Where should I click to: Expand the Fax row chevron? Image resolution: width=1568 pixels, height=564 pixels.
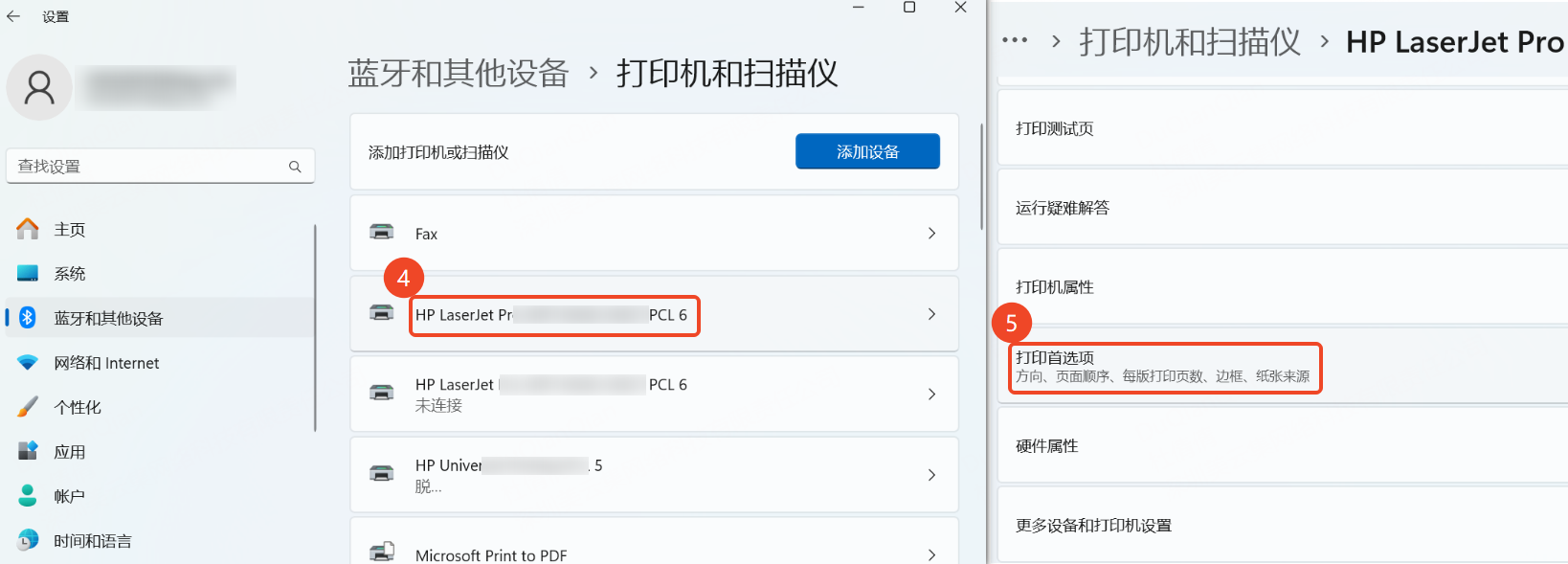[x=931, y=233]
